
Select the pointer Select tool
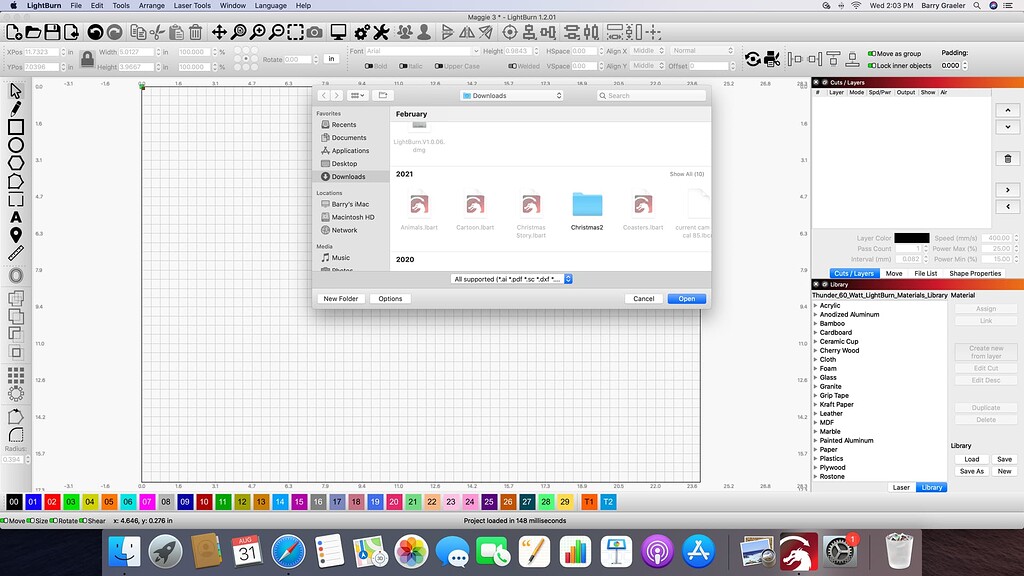[16, 90]
